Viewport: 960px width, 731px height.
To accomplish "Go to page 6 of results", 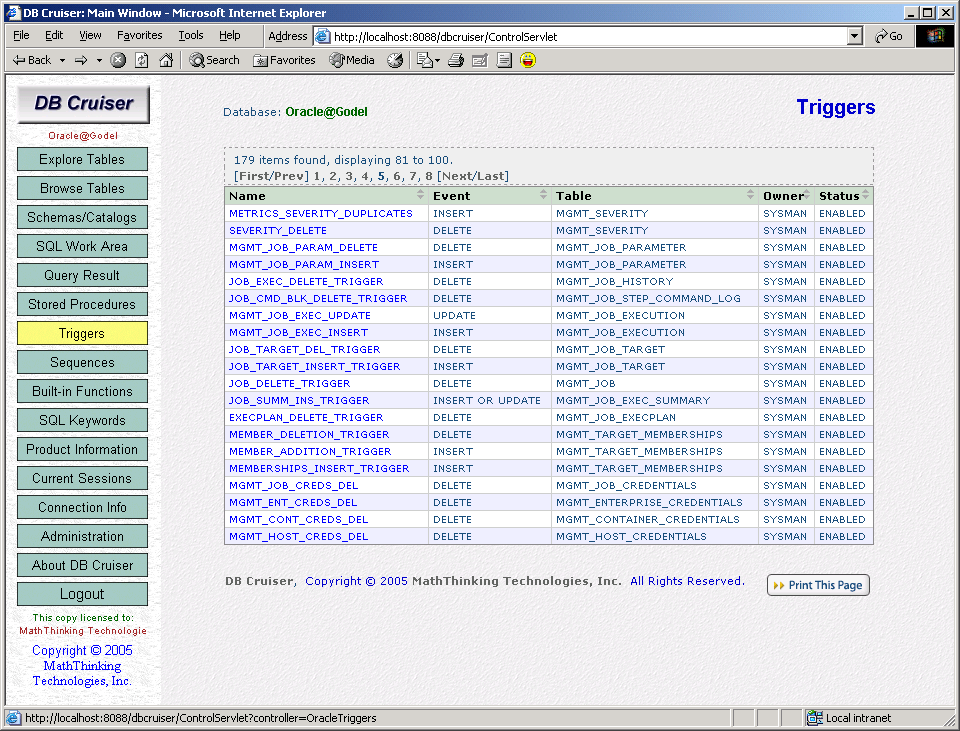I will click(397, 176).
